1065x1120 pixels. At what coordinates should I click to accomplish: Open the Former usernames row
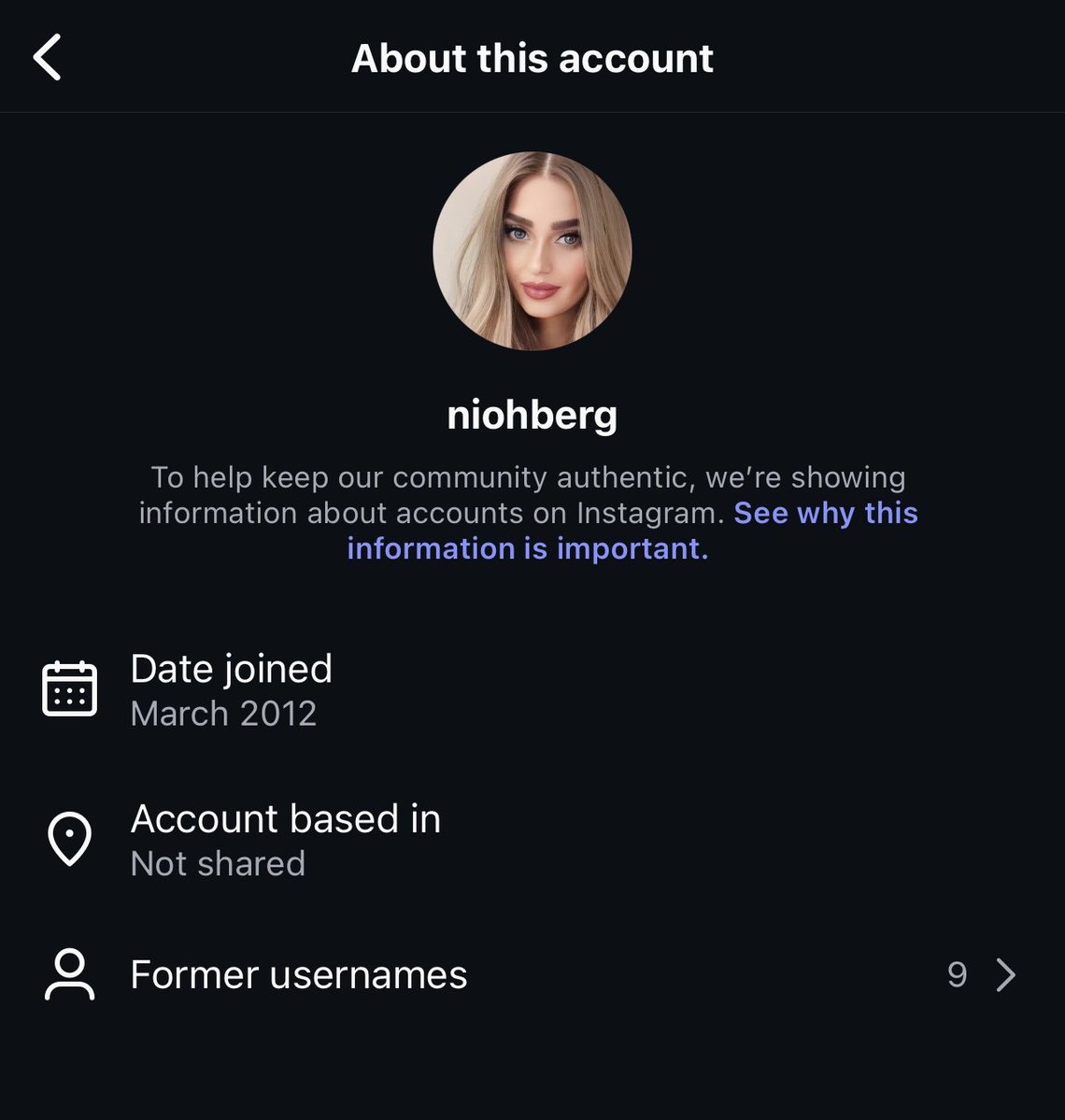point(532,975)
